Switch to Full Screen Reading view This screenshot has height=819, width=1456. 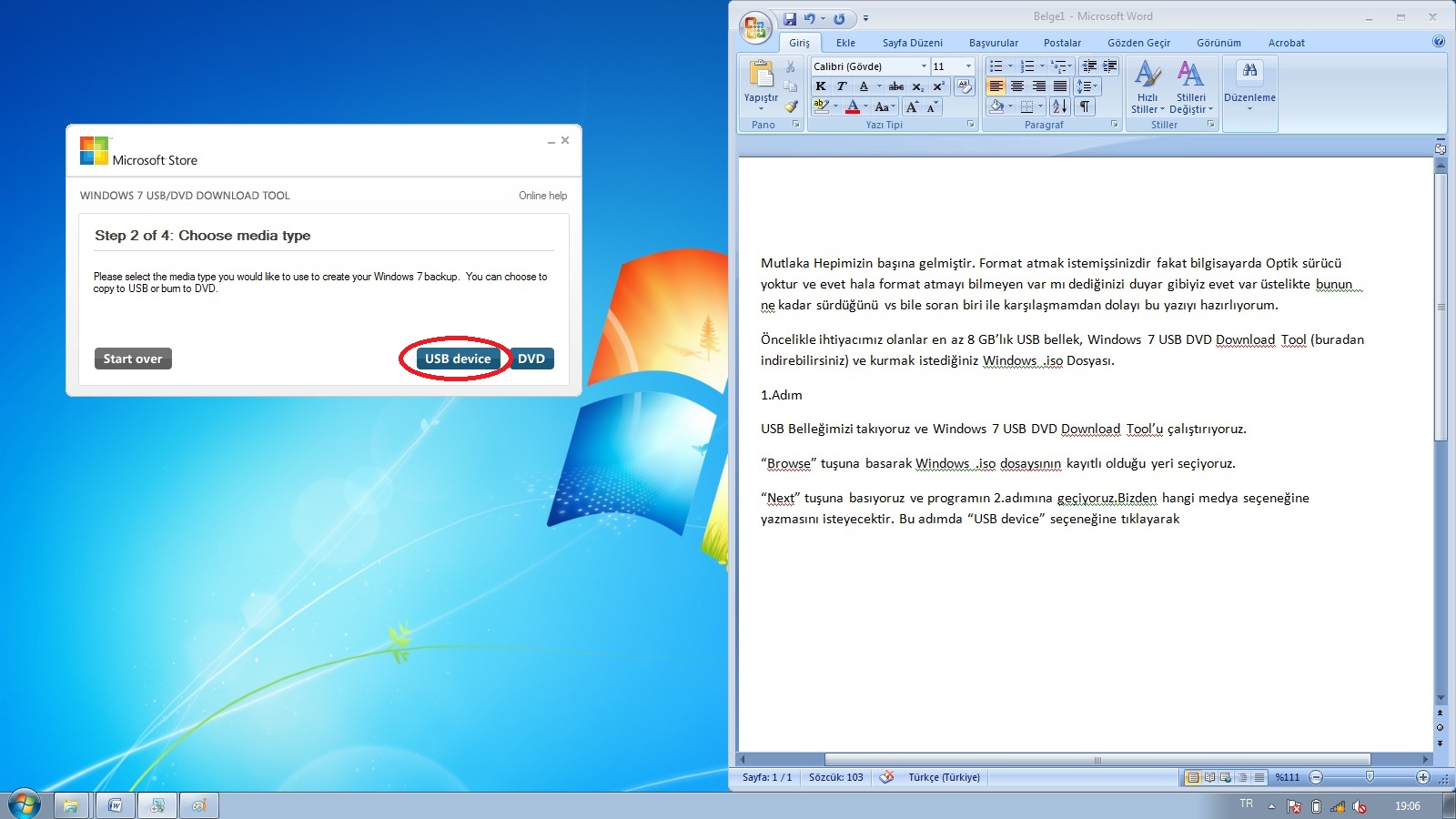tap(1209, 777)
